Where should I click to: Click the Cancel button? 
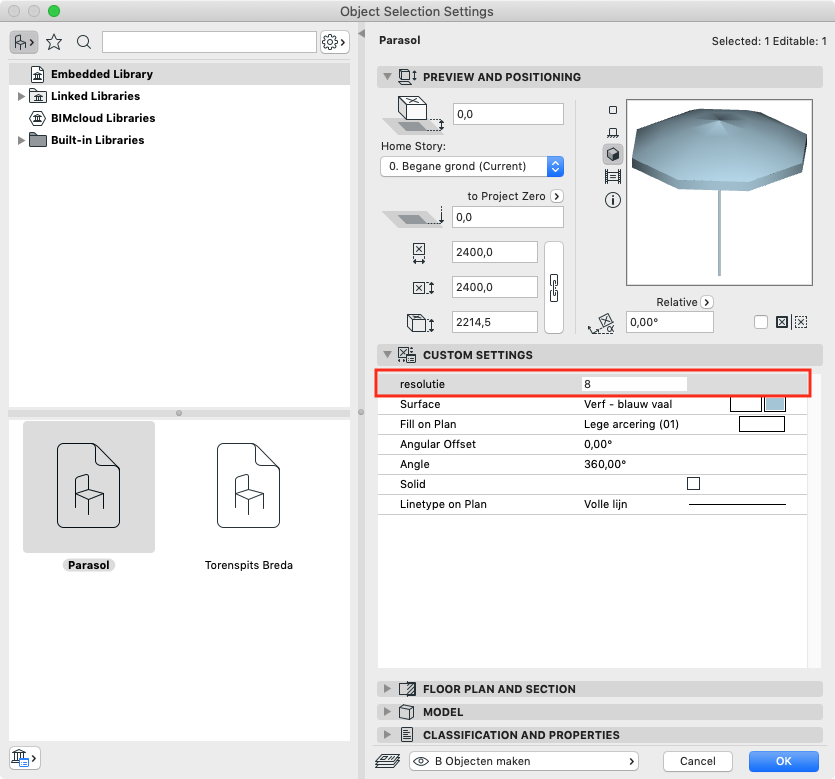pos(698,761)
